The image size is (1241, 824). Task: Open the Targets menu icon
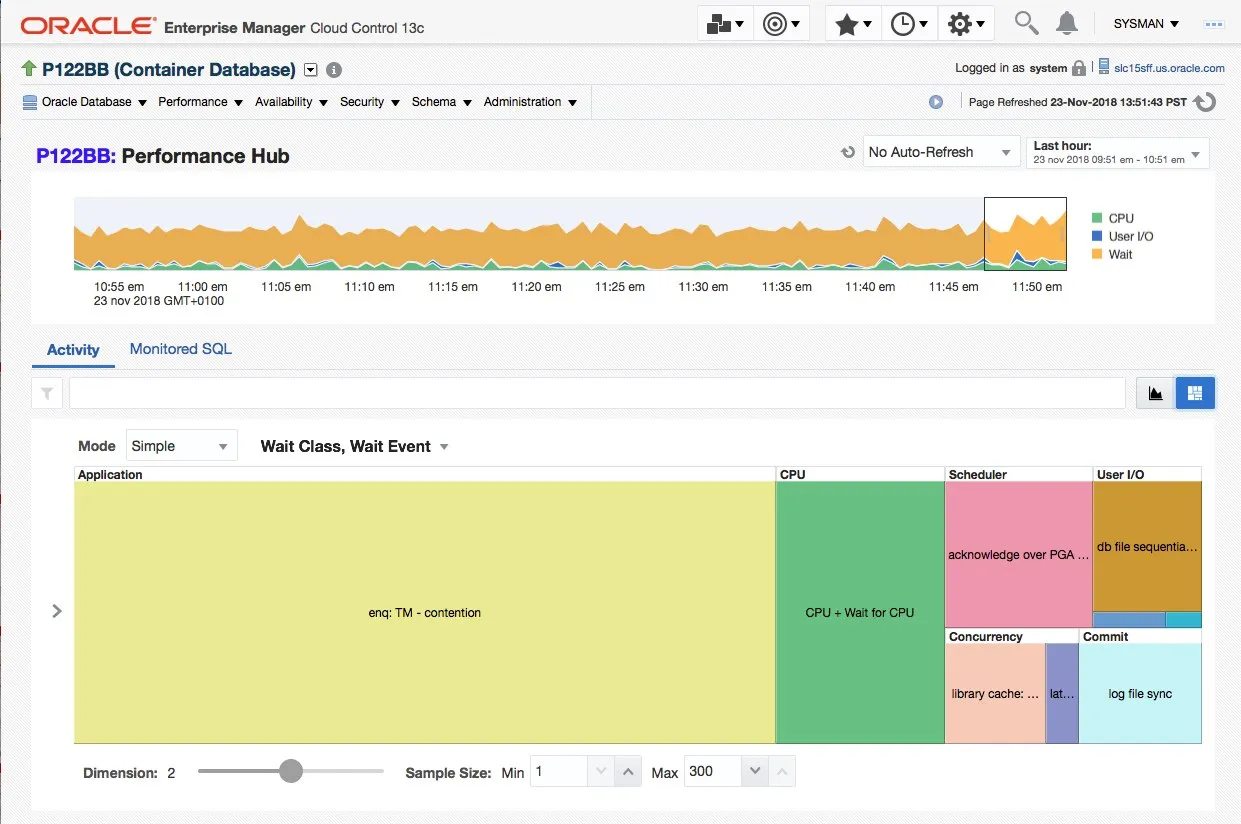(781, 24)
